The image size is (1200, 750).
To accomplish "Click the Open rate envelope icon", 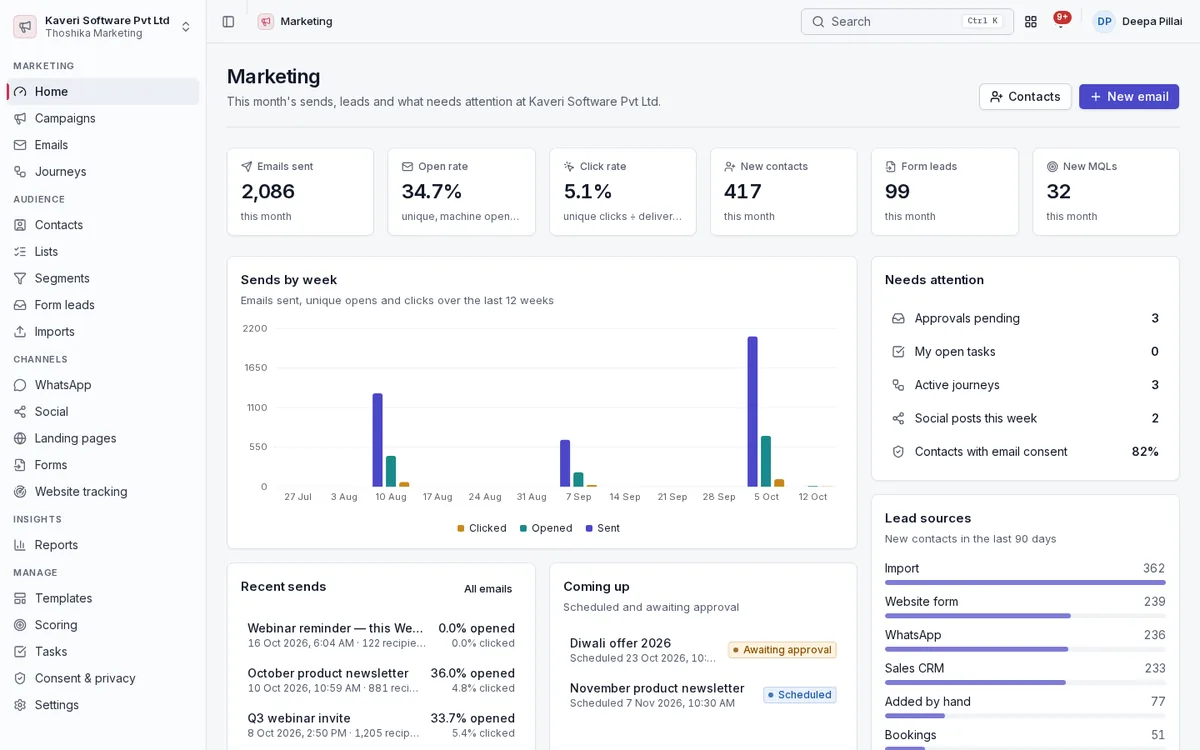I will (407, 167).
